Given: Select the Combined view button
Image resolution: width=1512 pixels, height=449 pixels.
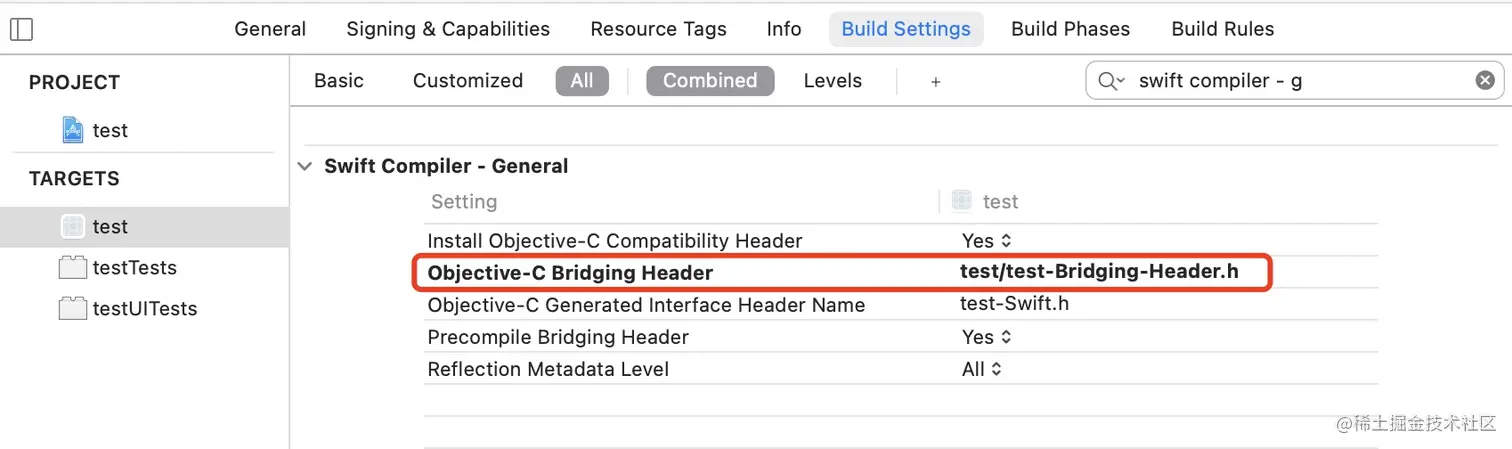Looking at the screenshot, I should point(710,81).
